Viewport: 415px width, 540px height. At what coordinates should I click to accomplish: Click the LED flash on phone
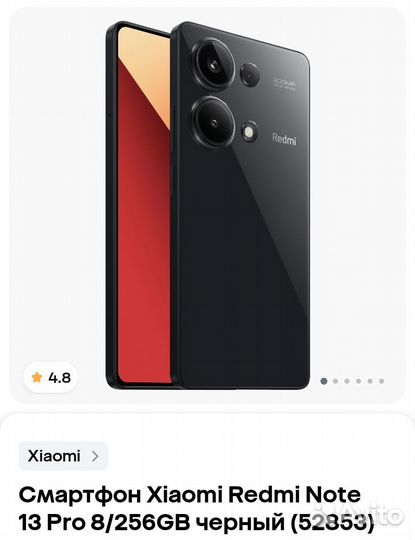(249, 132)
